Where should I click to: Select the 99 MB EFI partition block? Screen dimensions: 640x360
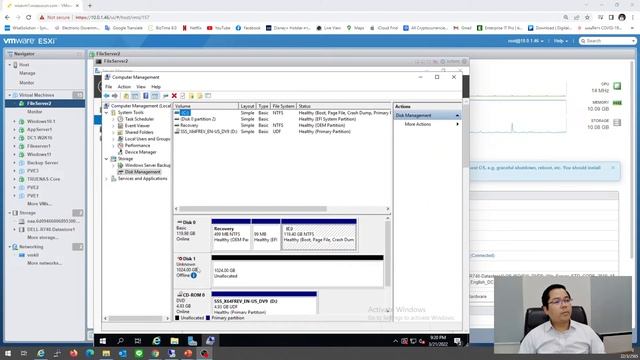coord(266,235)
